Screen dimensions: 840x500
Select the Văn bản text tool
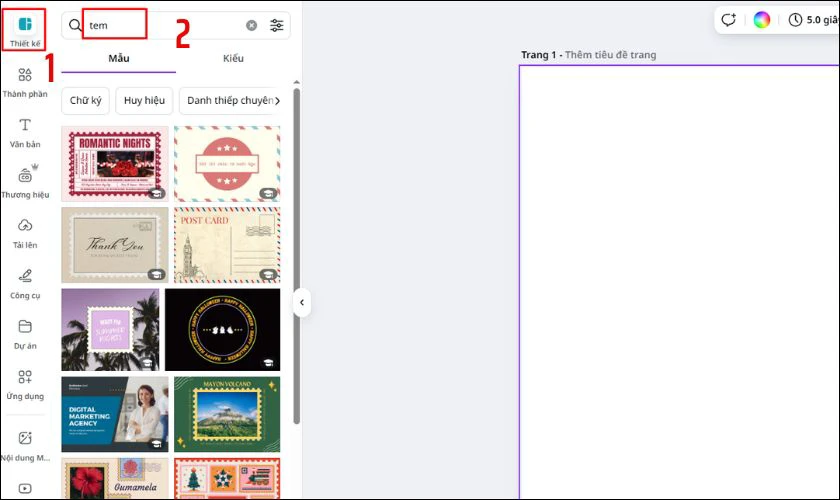pyautogui.click(x=25, y=132)
